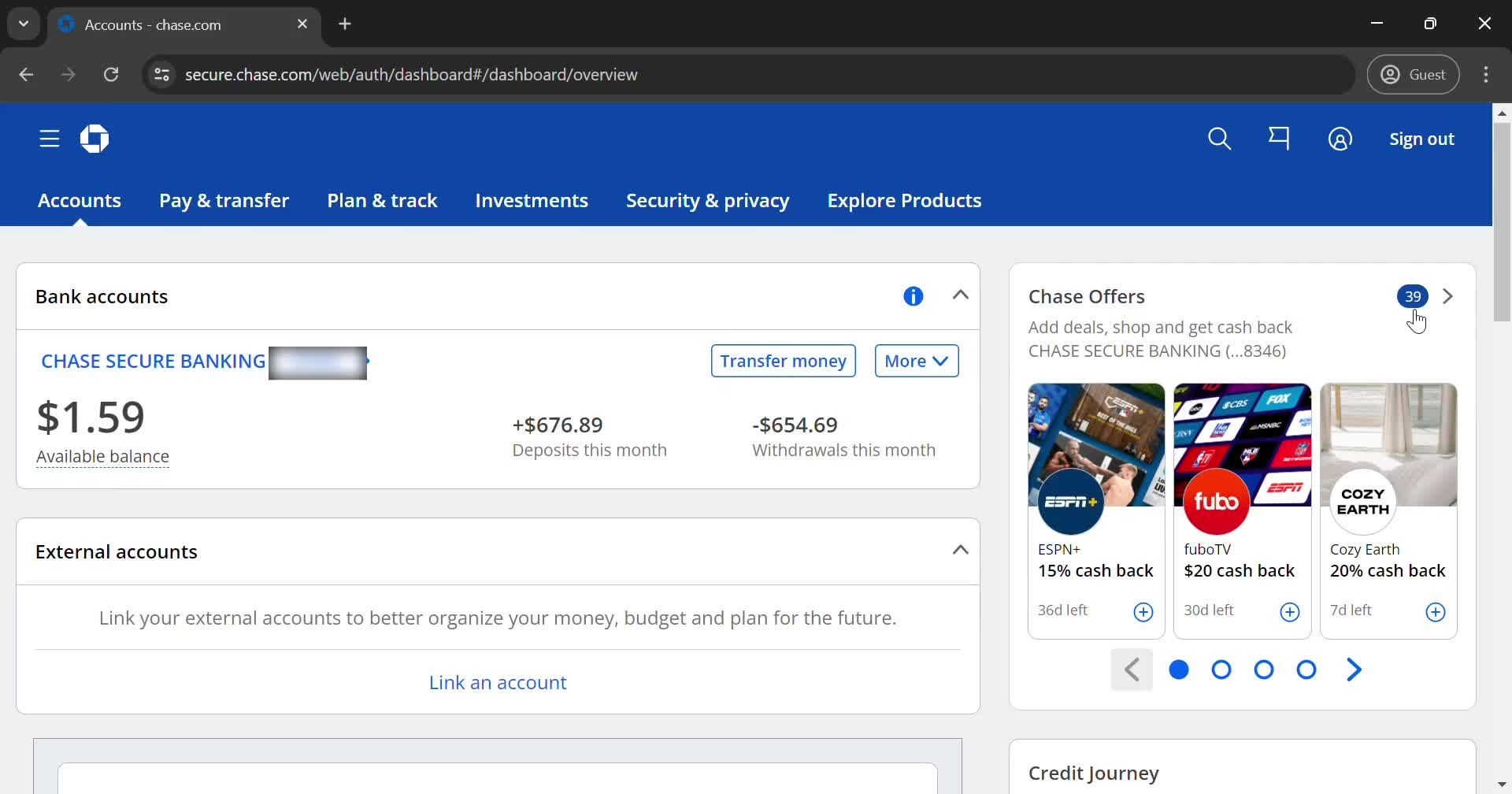Add the fuboTV $20 cash back offer
This screenshot has height=794, width=1512.
click(x=1289, y=612)
